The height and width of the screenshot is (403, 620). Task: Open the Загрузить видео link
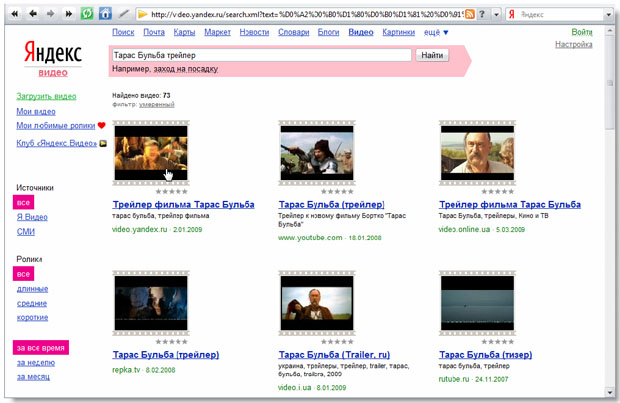[46, 96]
